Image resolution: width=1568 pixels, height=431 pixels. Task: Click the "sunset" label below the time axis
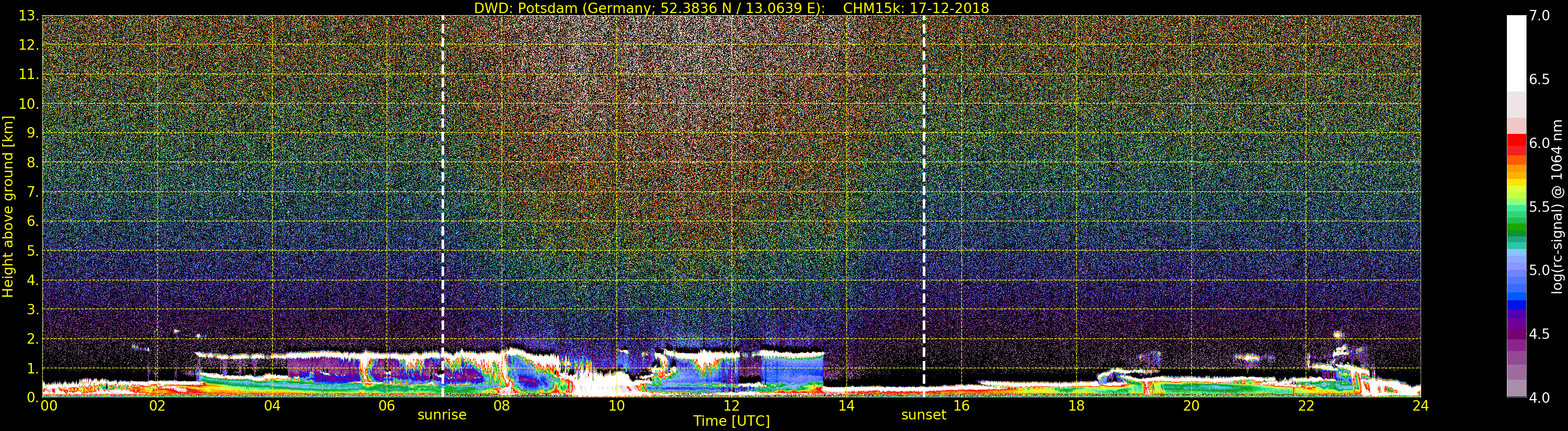[923, 415]
